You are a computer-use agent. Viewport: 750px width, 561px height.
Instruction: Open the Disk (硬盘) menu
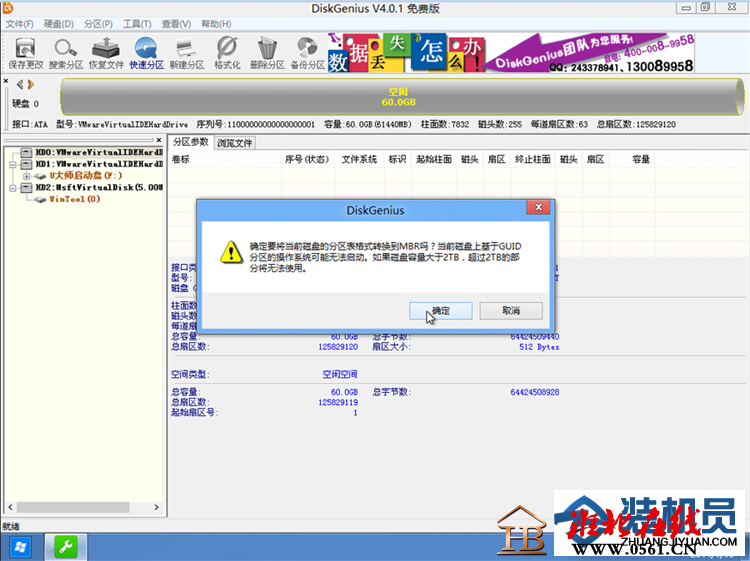click(x=59, y=24)
